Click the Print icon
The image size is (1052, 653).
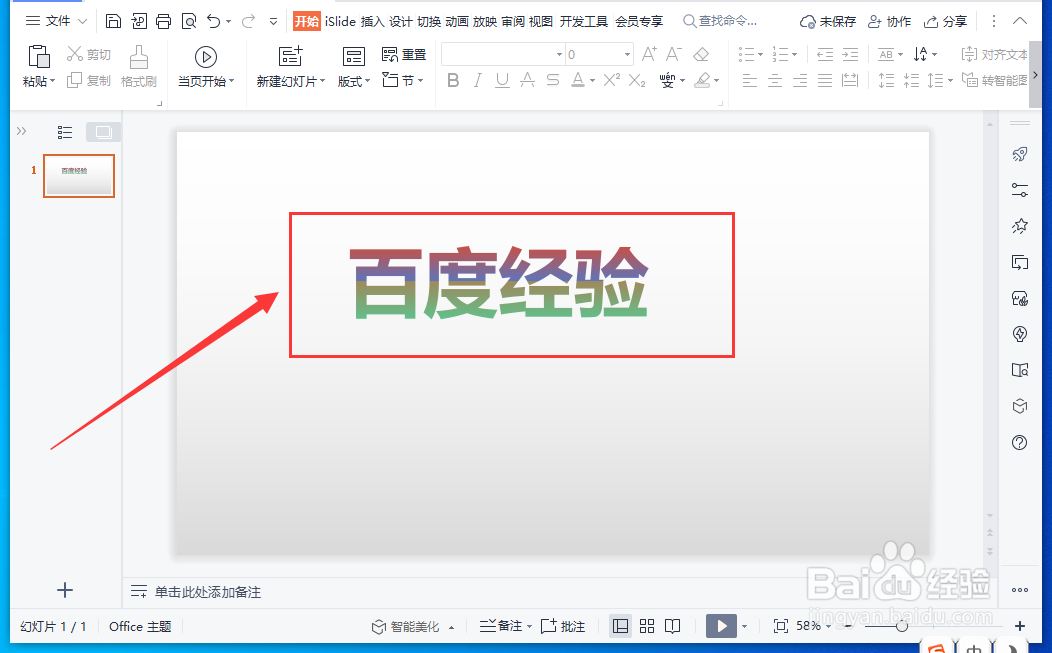pos(164,21)
